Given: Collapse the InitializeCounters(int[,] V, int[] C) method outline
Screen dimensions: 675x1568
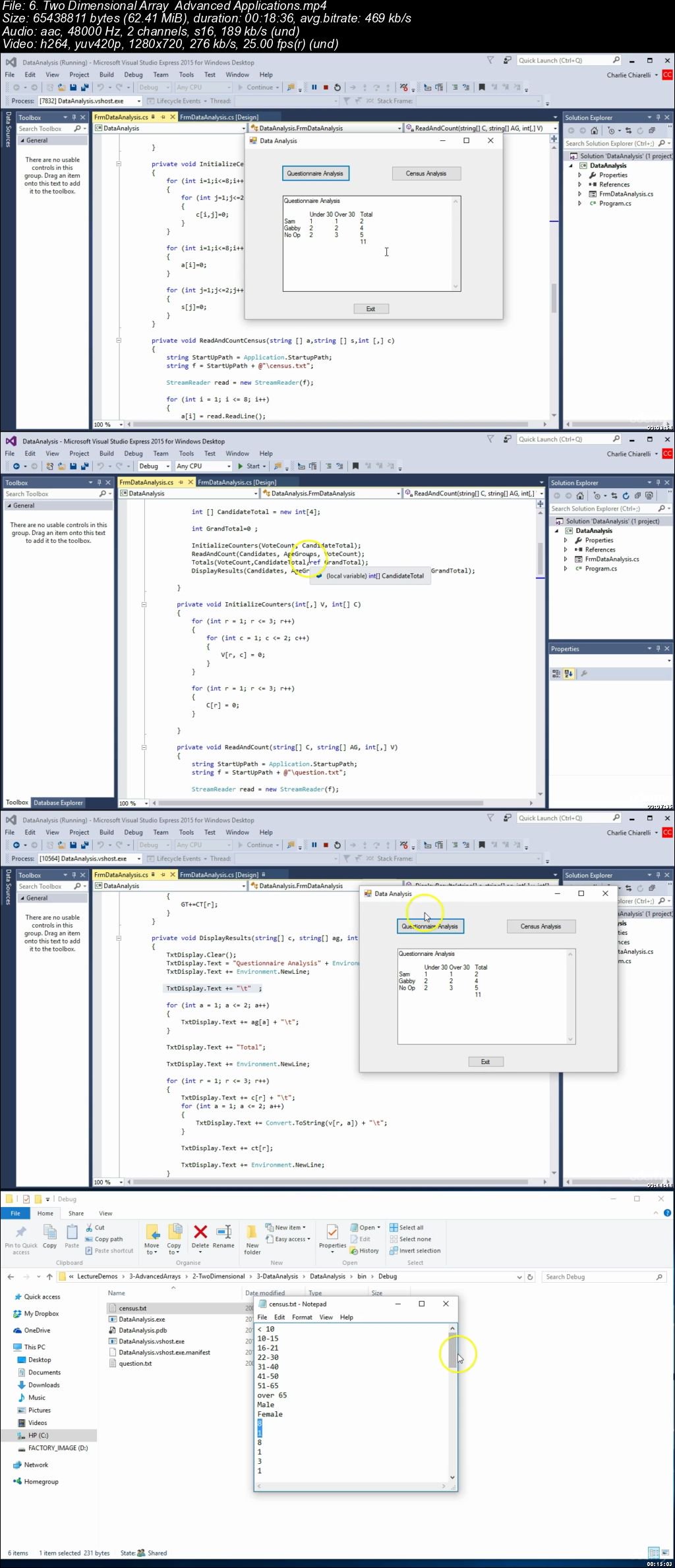Looking at the screenshot, I should [x=144, y=604].
